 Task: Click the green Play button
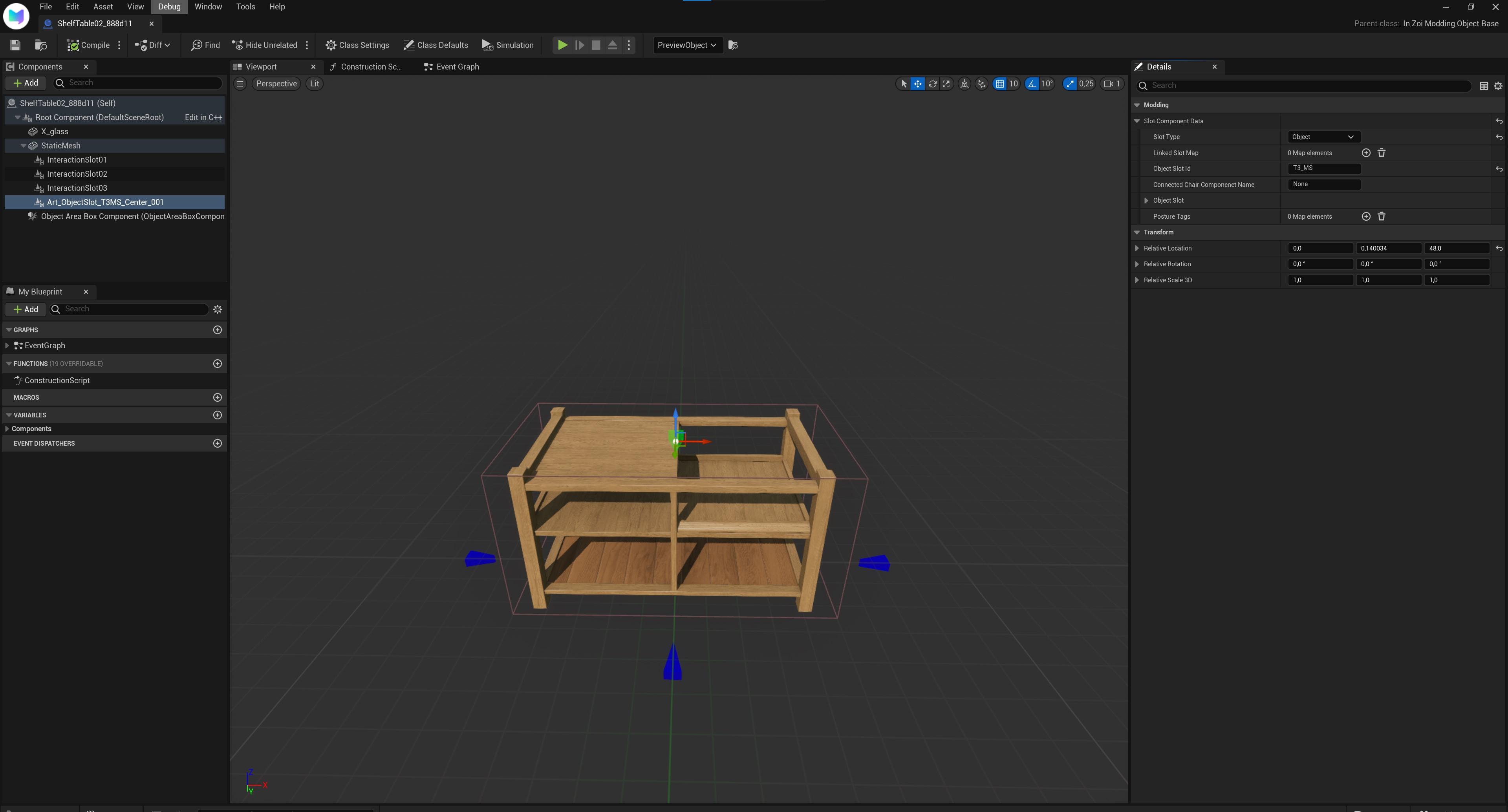coord(562,45)
